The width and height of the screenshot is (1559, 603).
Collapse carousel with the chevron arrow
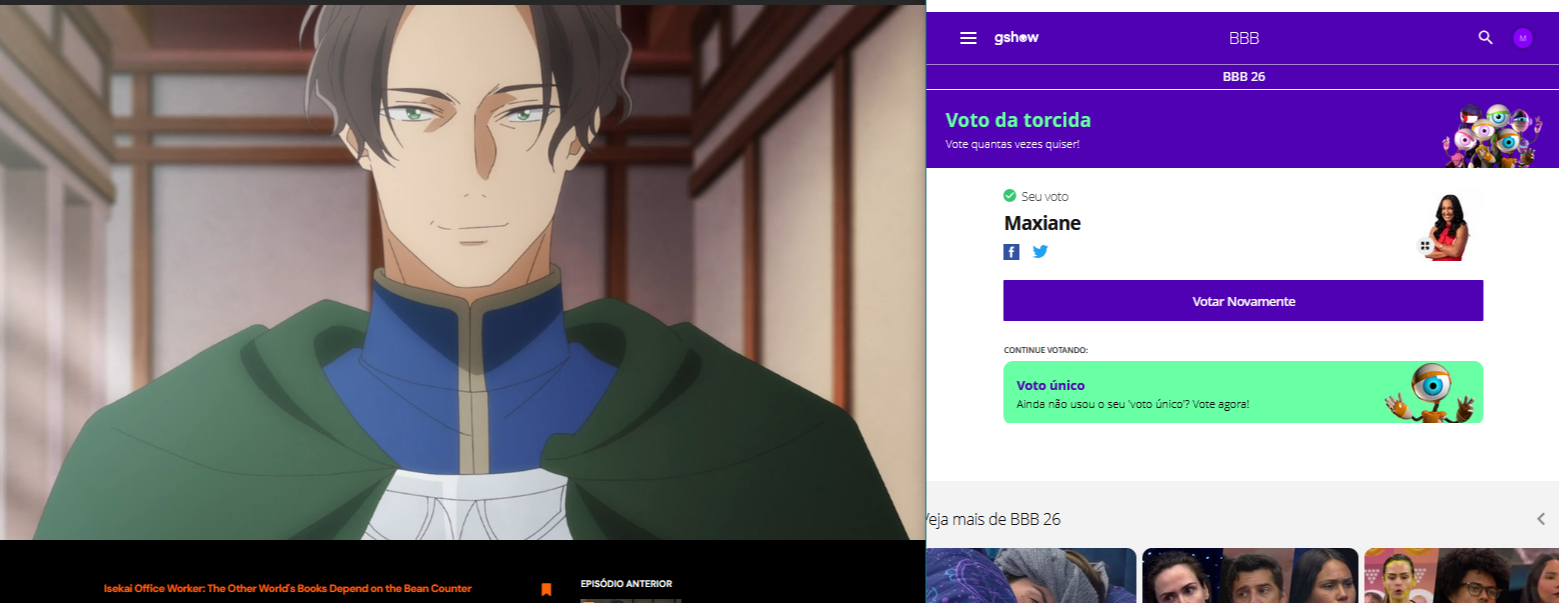[1541, 519]
